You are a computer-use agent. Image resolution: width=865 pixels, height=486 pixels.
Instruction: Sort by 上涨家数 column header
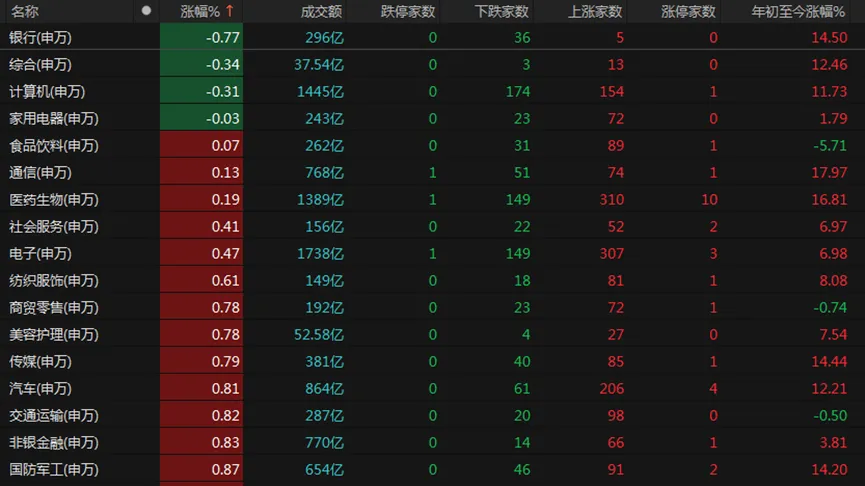point(595,11)
